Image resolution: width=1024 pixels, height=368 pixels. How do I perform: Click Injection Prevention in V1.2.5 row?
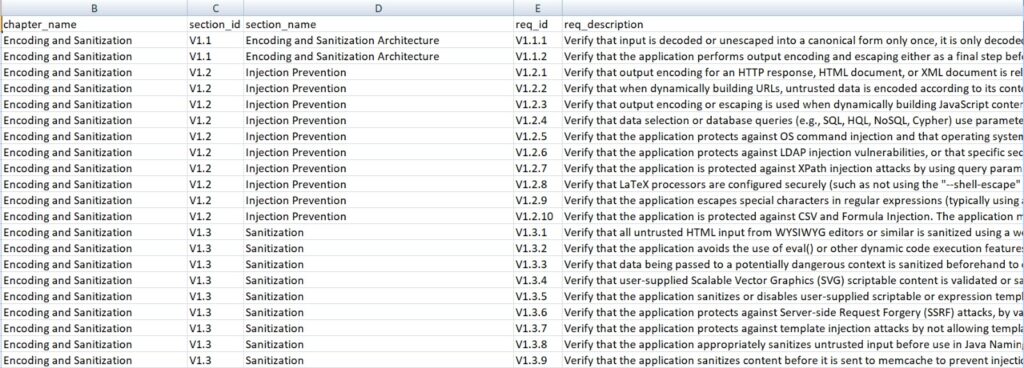(378, 136)
